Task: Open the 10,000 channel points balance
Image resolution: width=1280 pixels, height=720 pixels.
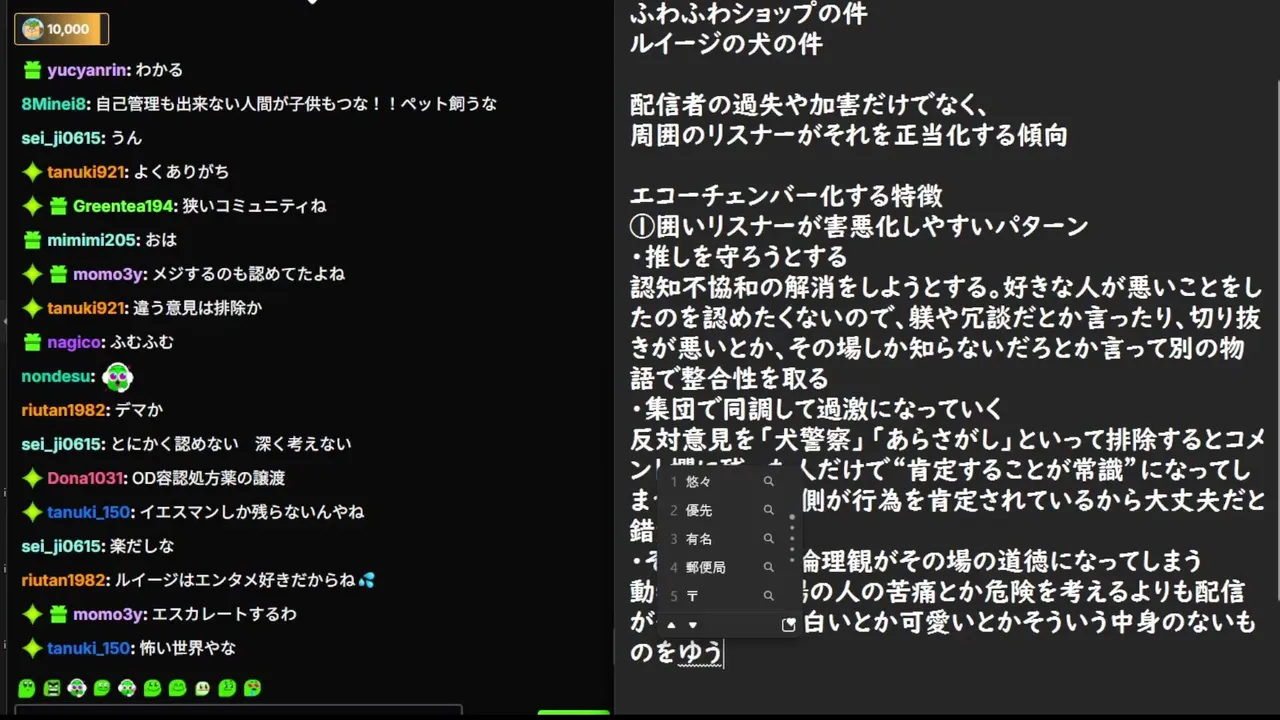Action: tap(61, 29)
